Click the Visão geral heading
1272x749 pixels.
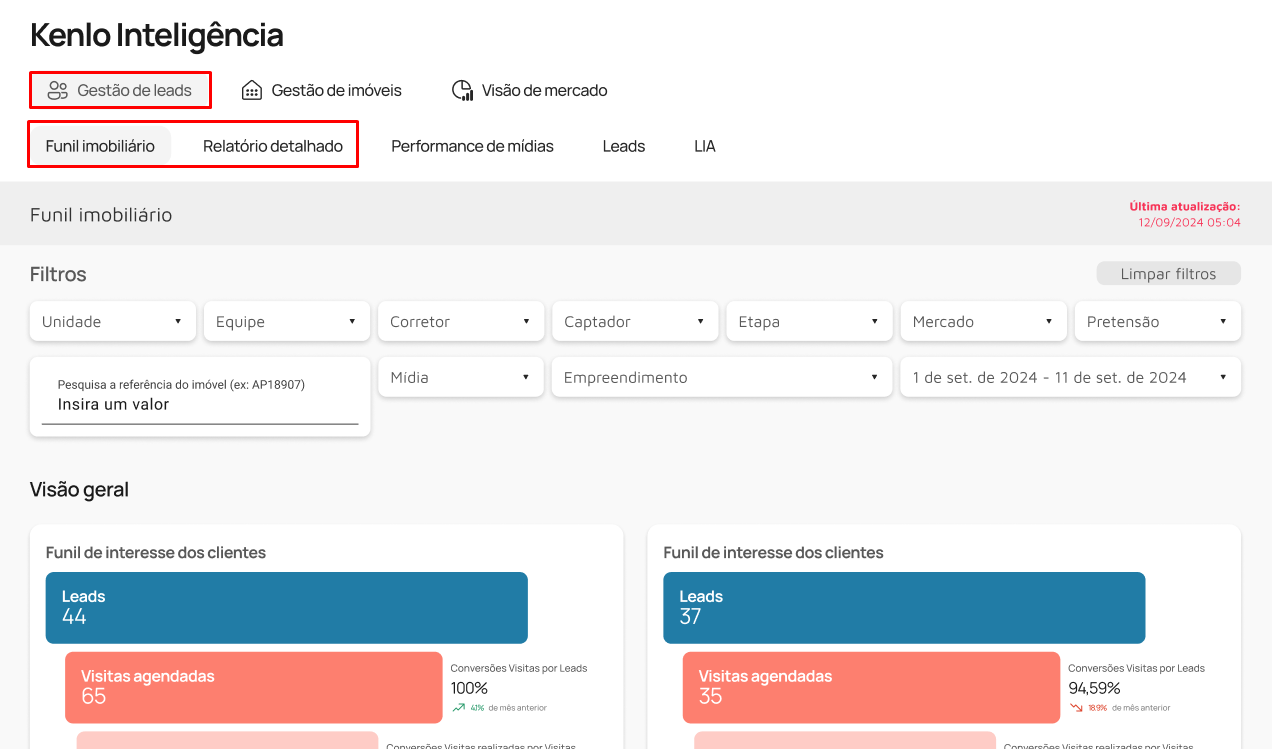[79, 490]
